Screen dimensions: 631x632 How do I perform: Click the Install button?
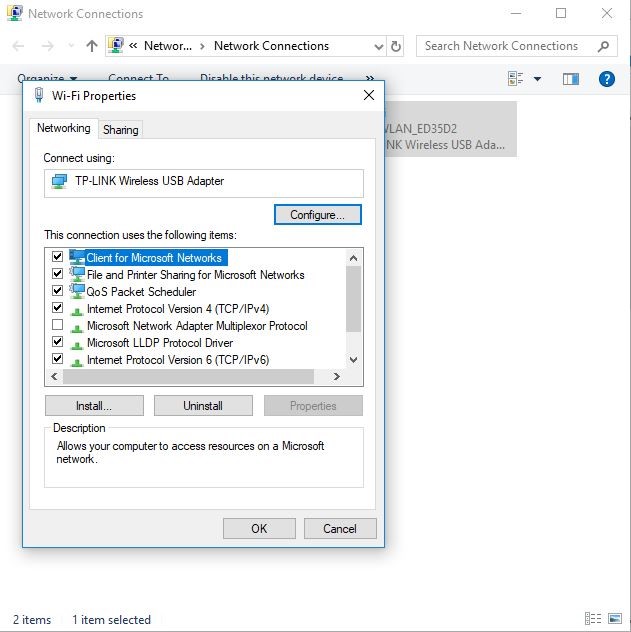tap(94, 406)
